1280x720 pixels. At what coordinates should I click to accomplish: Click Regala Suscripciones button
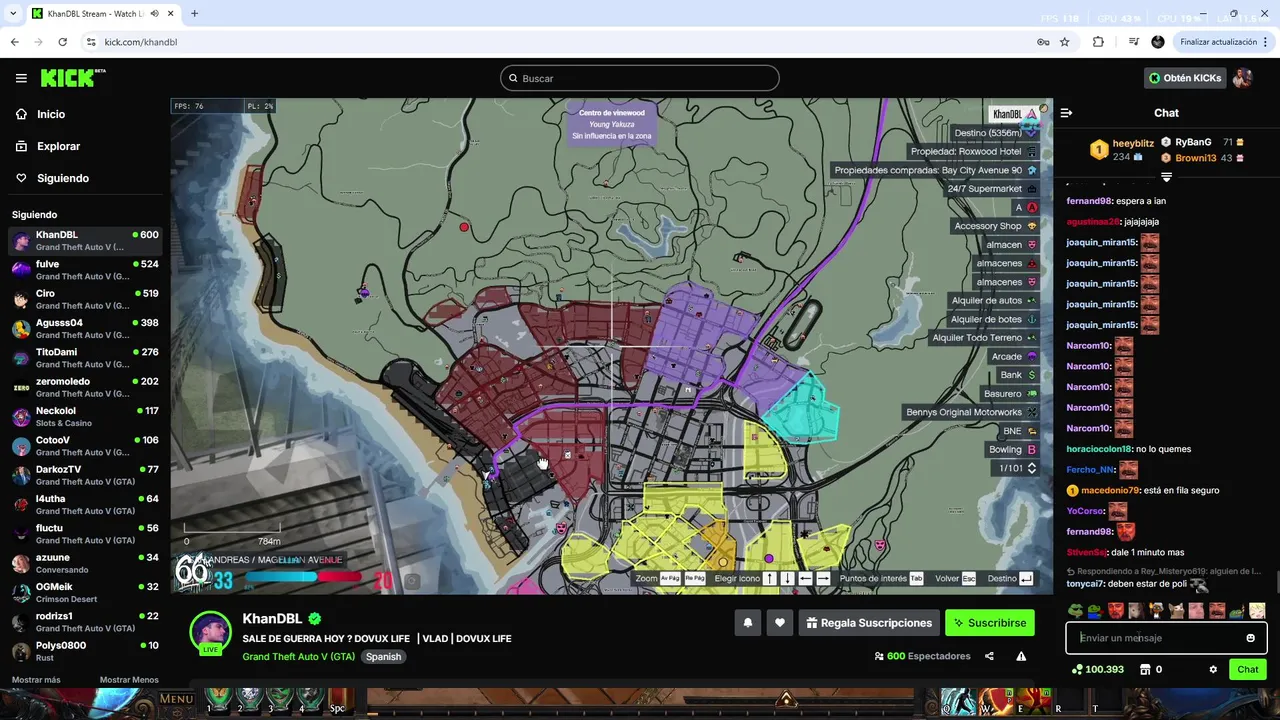coord(869,623)
